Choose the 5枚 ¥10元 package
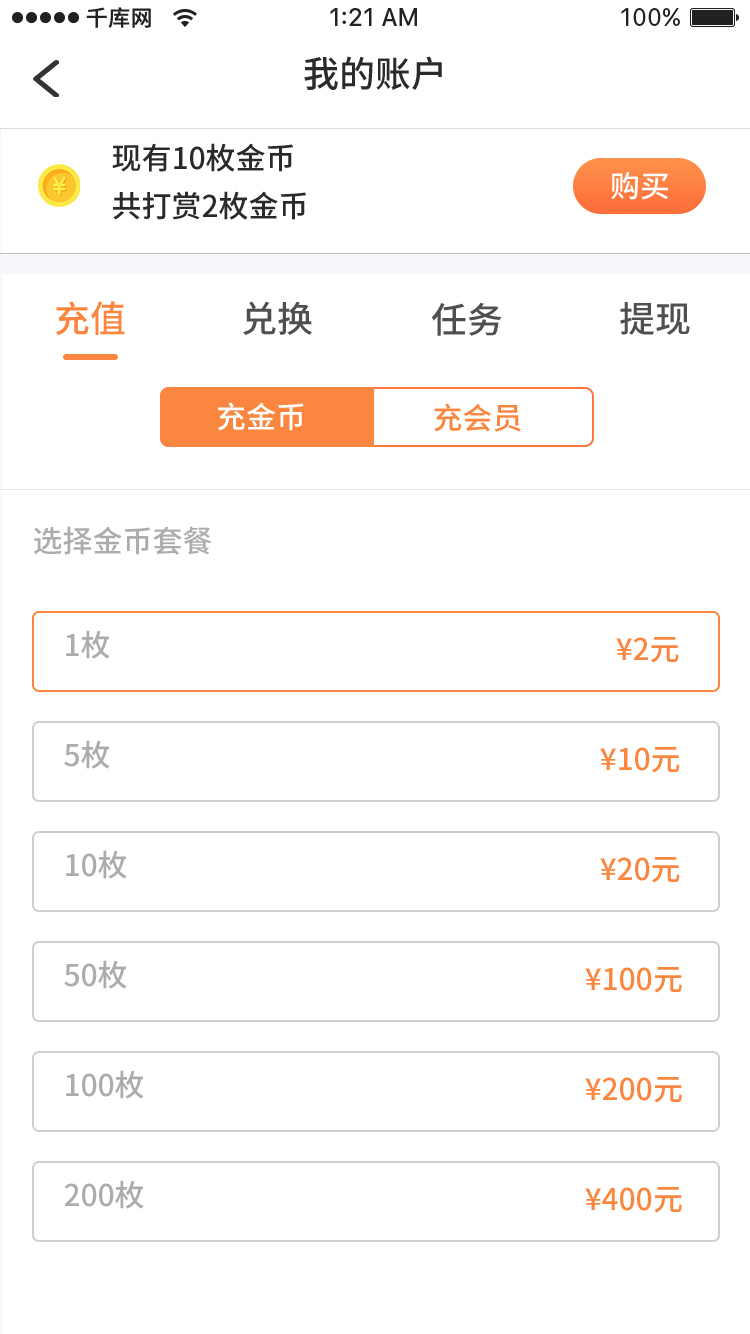Image resolution: width=750 pixels, height=1334 pixels. point(376,761)
